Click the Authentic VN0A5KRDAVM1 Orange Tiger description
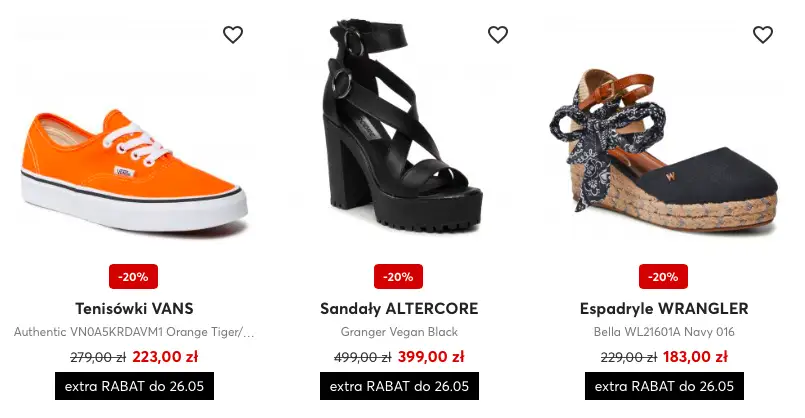805x418 pixels. pyautogui.click(x=134, y=332)
